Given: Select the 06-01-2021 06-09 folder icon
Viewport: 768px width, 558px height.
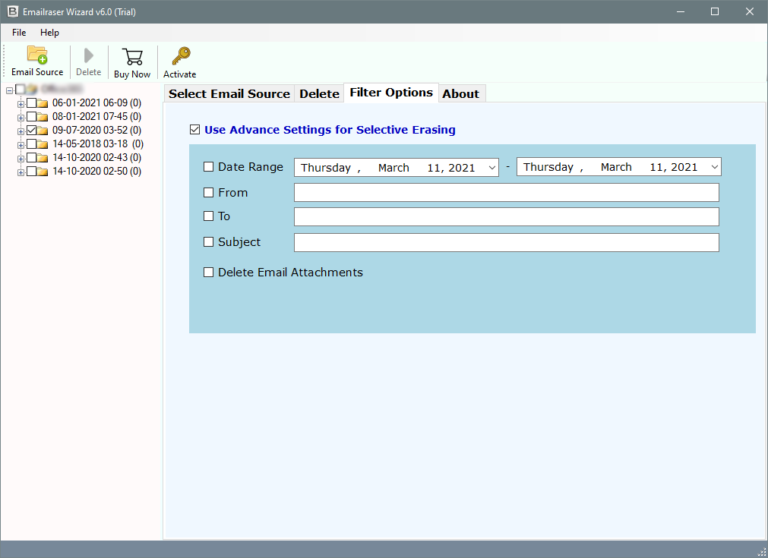Looking at the screenshot, I should 43,103.
